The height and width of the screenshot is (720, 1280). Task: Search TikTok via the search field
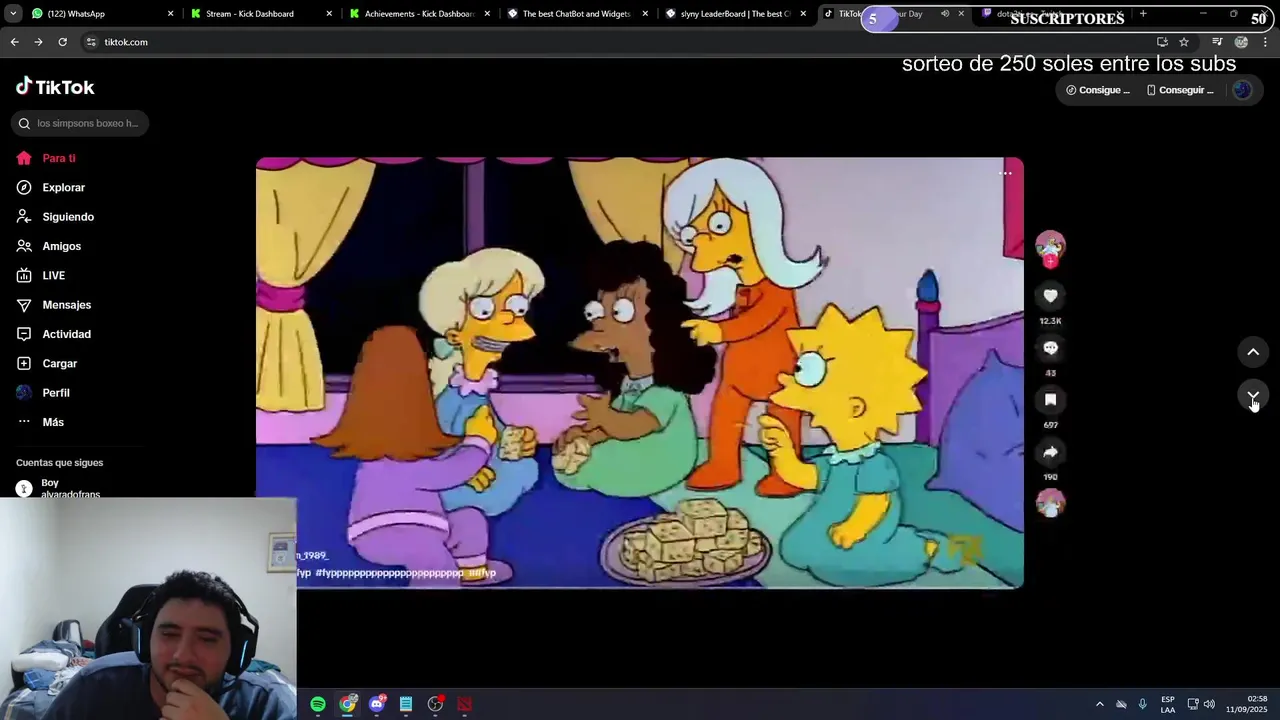(x=80, y=123)
